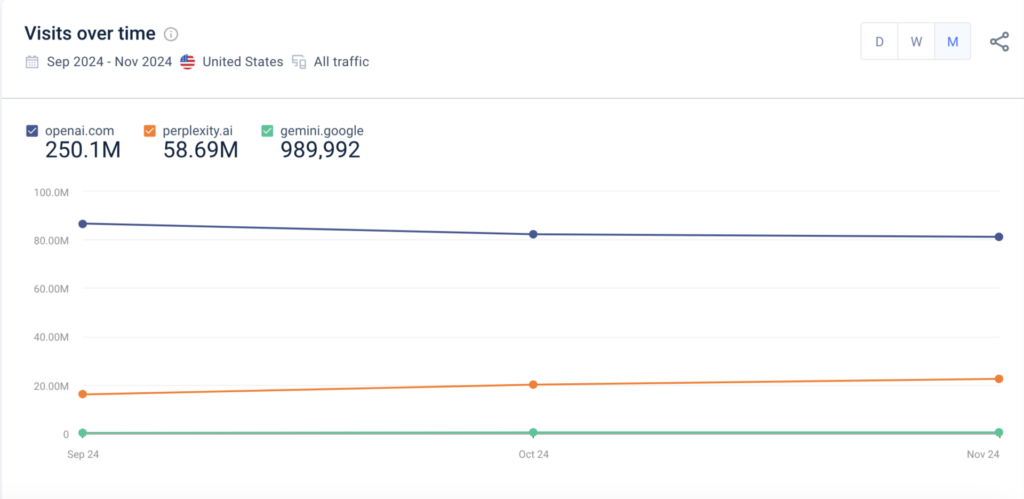Image resolution: width=1024 pixels, height=499 pixels.
Task: Open the Visits over time info tooltip
Action: tap(171, 34)
